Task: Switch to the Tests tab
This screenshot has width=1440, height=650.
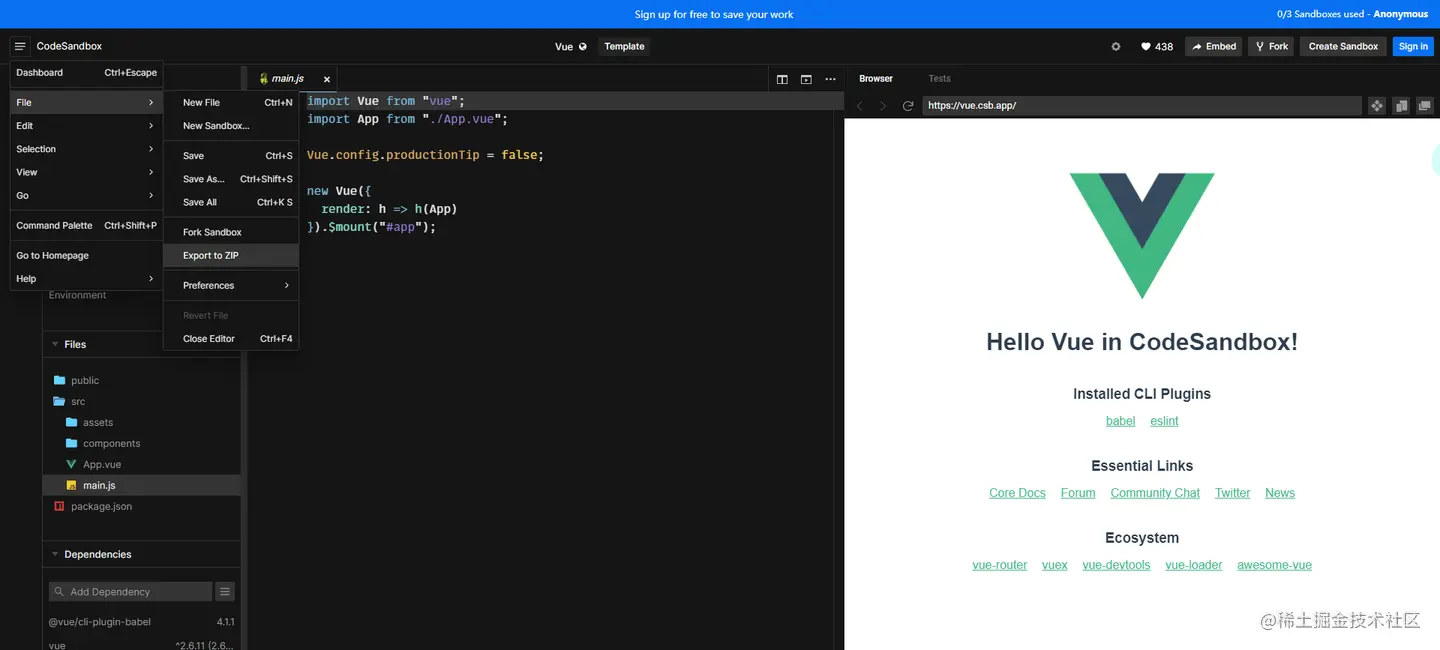Action: 939,78
